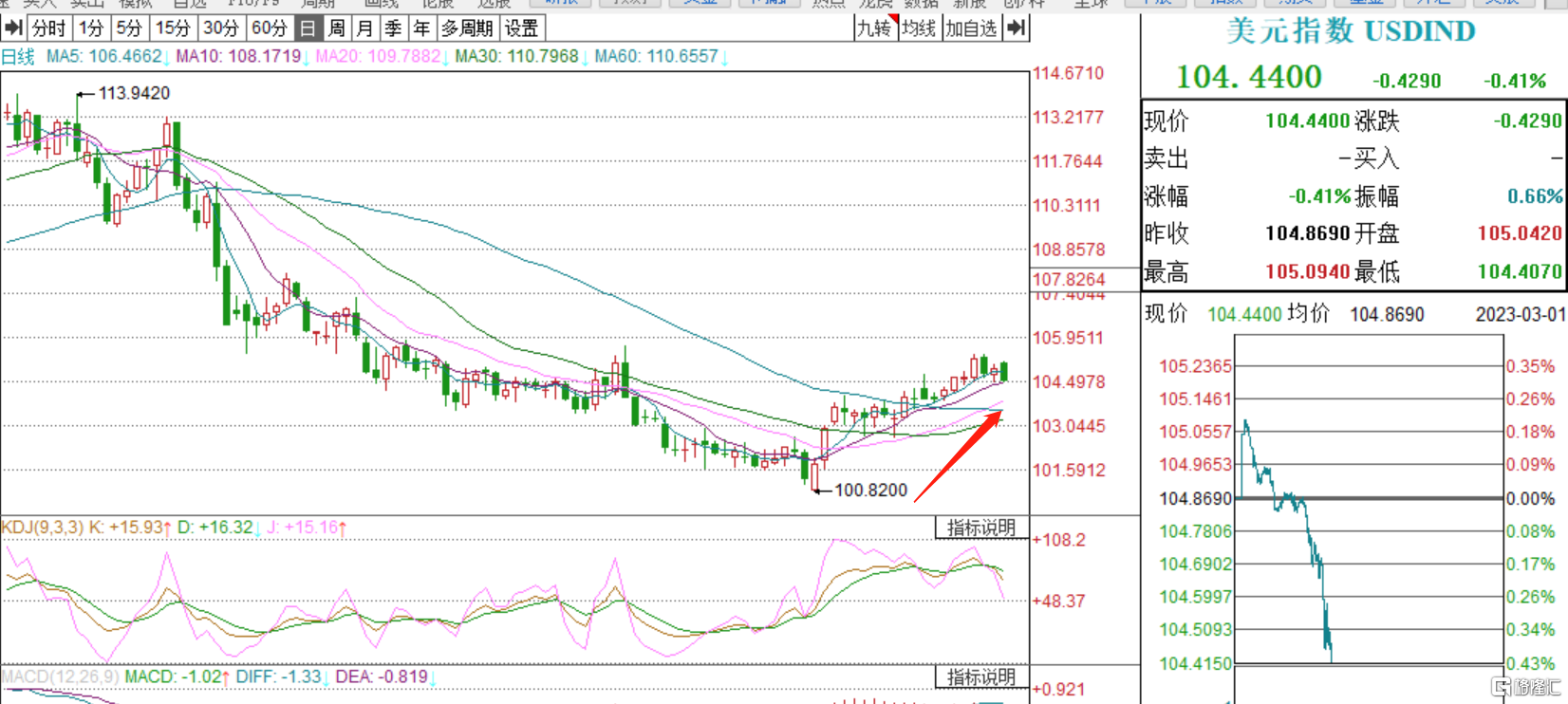
Task: Click the -0.41% change in the header
Action: [1515, 81]
